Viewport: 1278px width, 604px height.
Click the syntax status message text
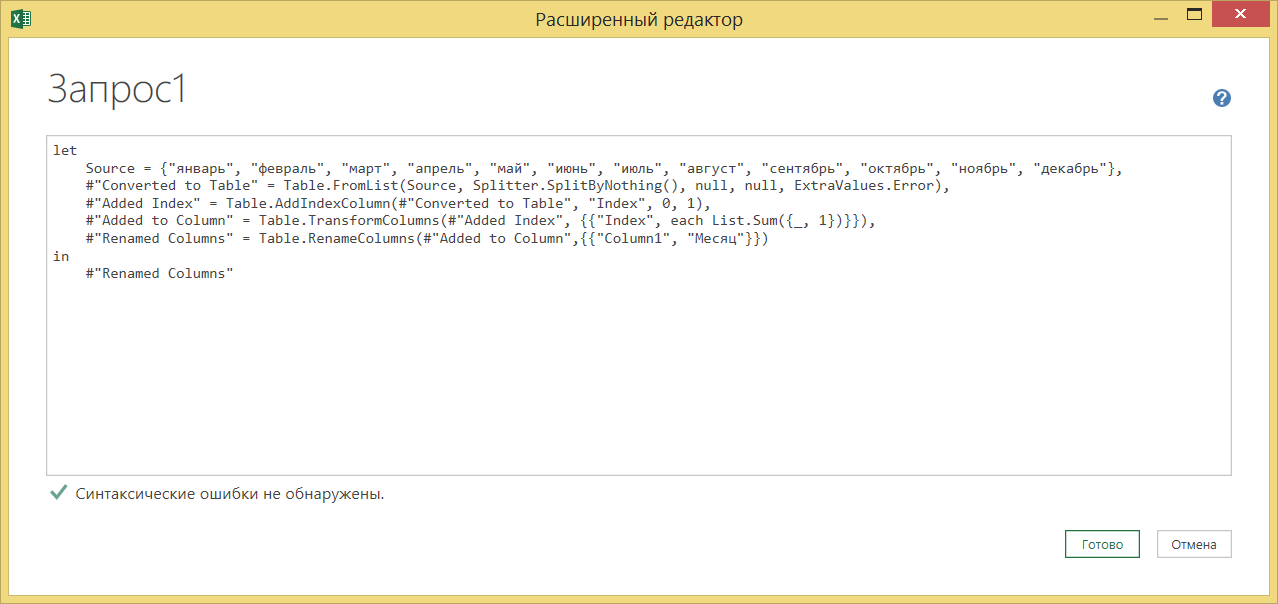pyautogui.click(x=230, y=494)
